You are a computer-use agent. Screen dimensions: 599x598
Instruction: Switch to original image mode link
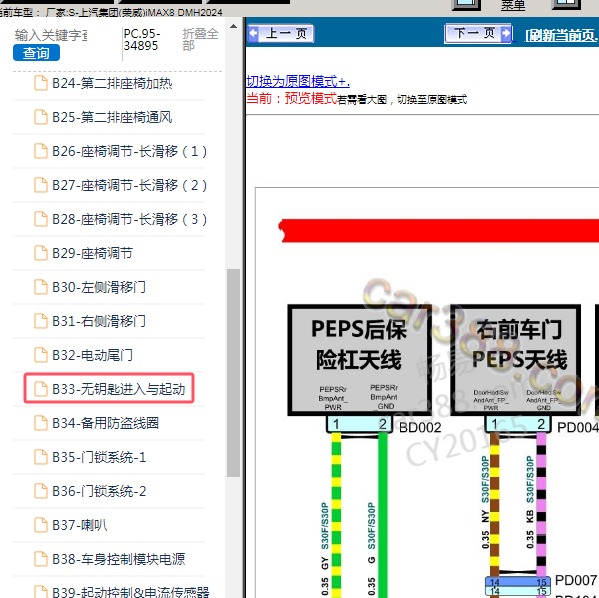click(298, 81)
